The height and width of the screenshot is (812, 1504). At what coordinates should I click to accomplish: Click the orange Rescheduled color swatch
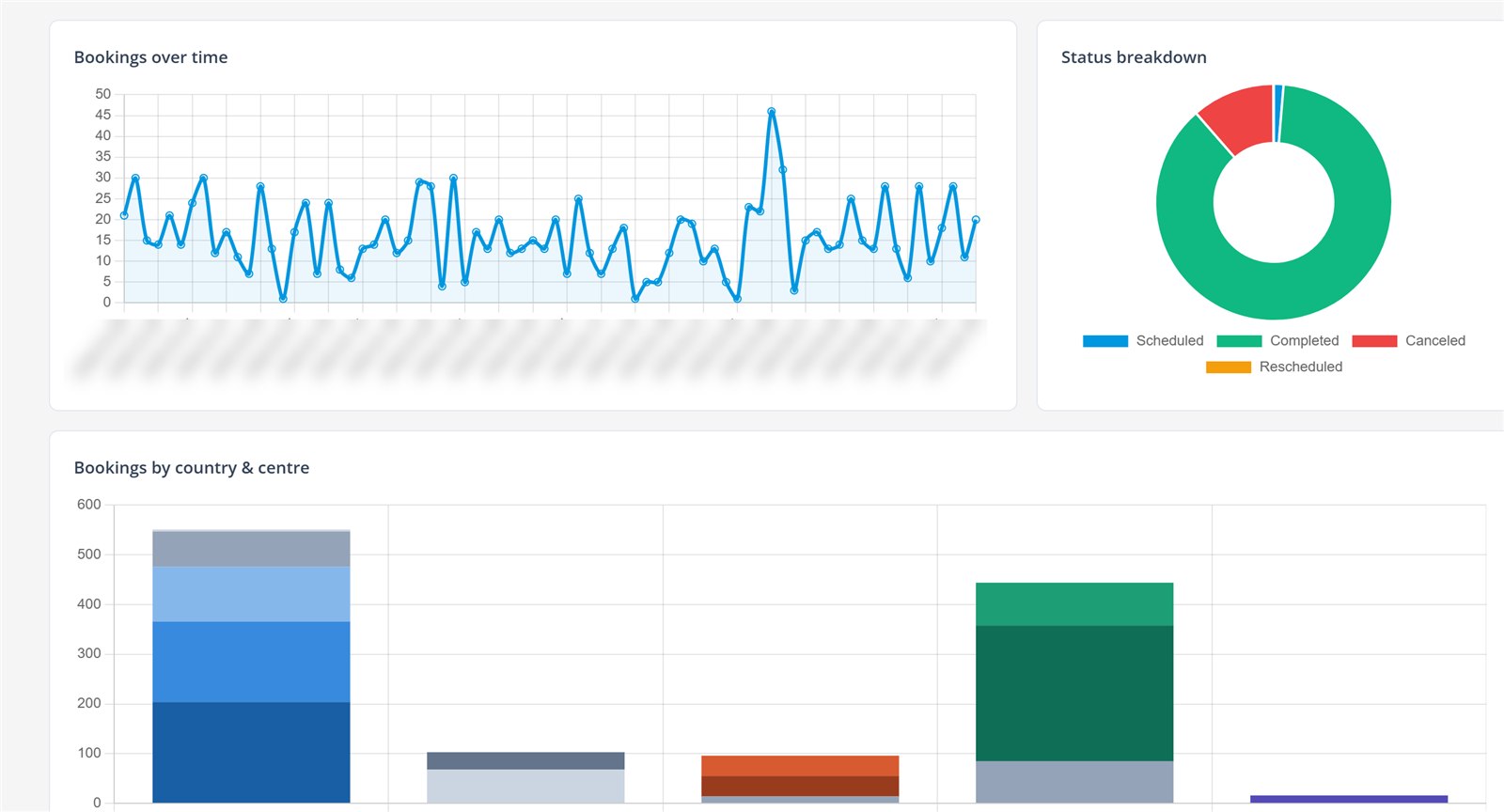1229,367
